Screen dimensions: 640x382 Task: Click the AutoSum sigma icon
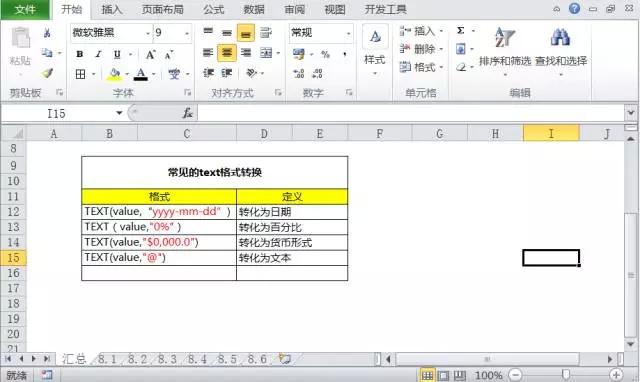(460, 31)
